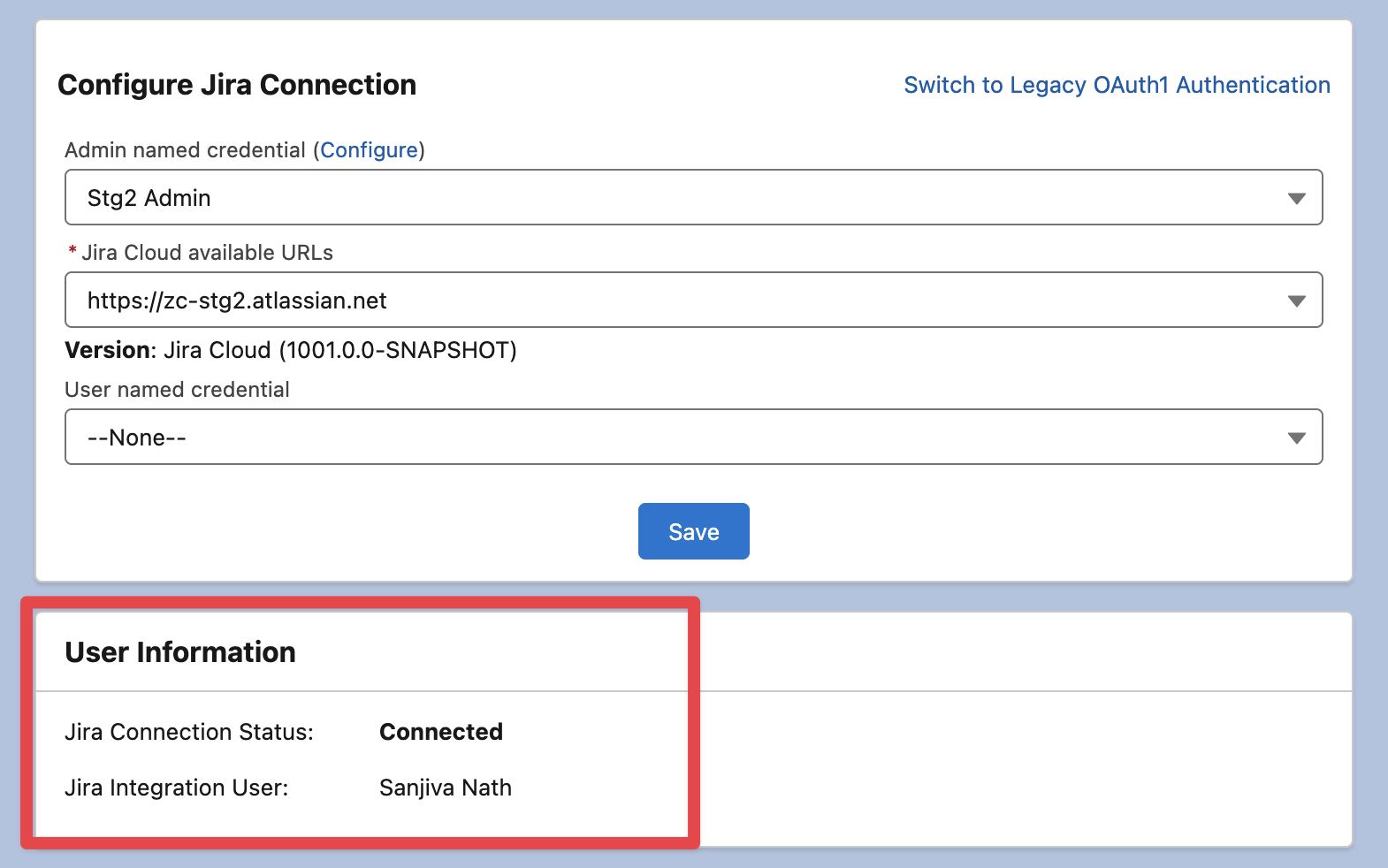The width and height of the screenshot is (1388, 868).
Task: Click the arrow beside zc-stg2.atlassian.net URL
Action: click(1296, 301)
